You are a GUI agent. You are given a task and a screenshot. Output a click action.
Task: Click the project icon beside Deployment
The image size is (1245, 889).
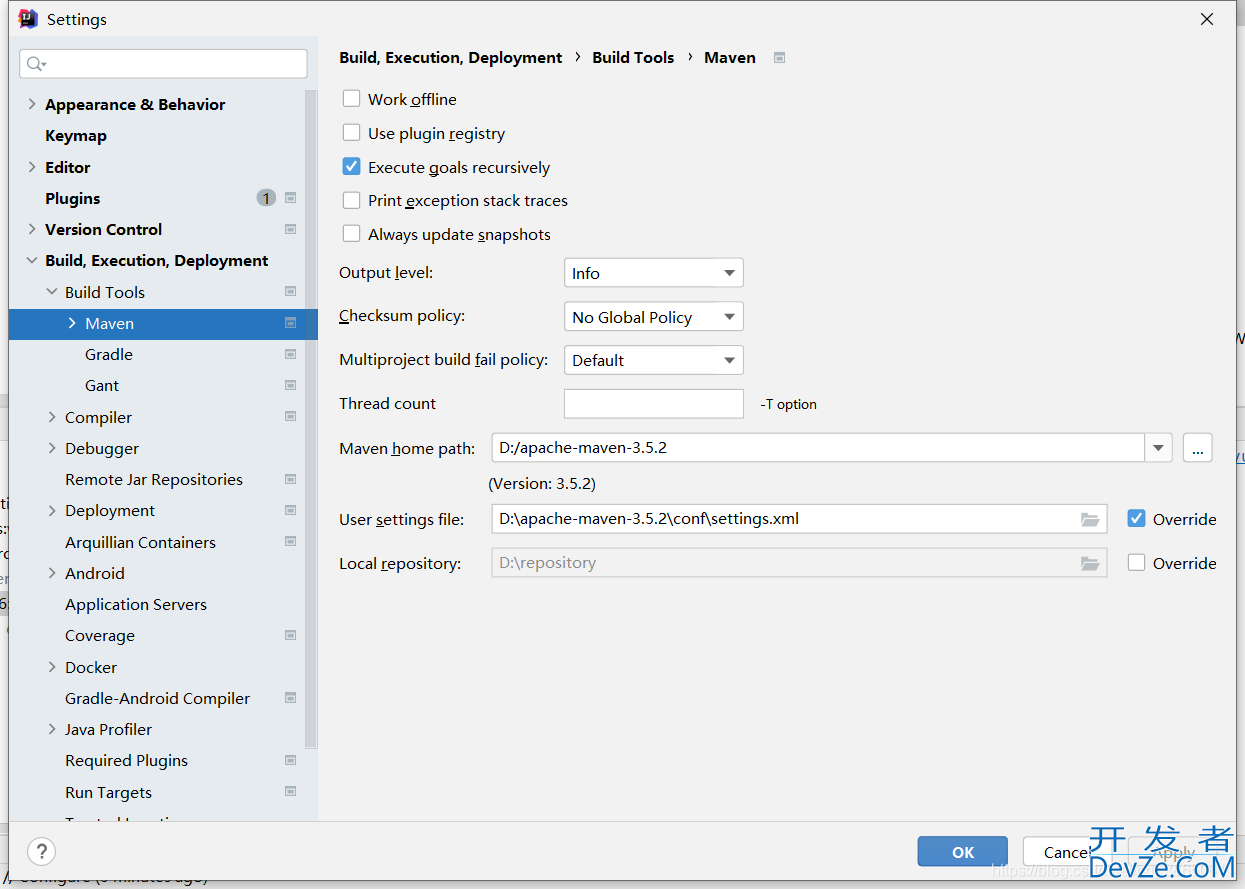pos(290,510)
